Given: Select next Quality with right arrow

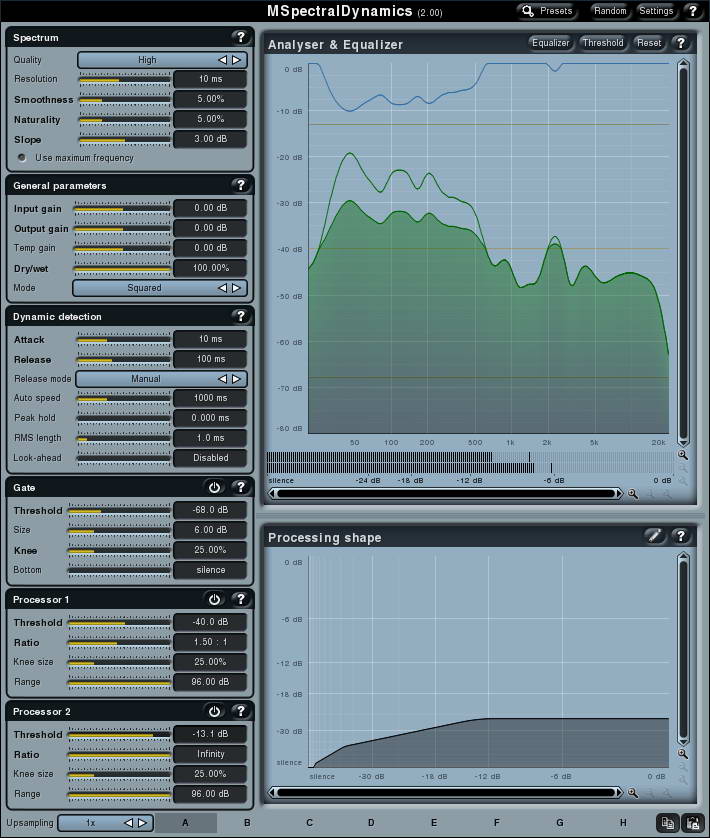Looking at the screenshot, I should [x=236, y=60].
